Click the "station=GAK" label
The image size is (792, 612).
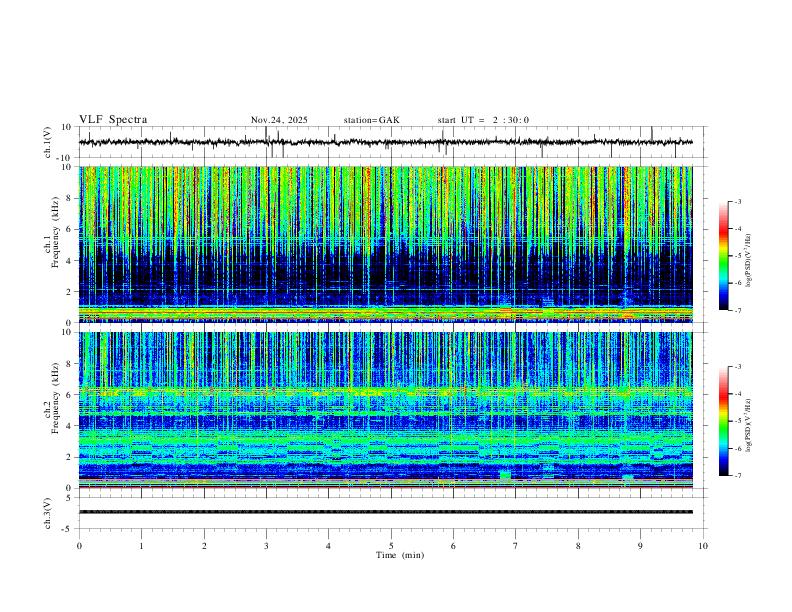(x=372, y=120)
